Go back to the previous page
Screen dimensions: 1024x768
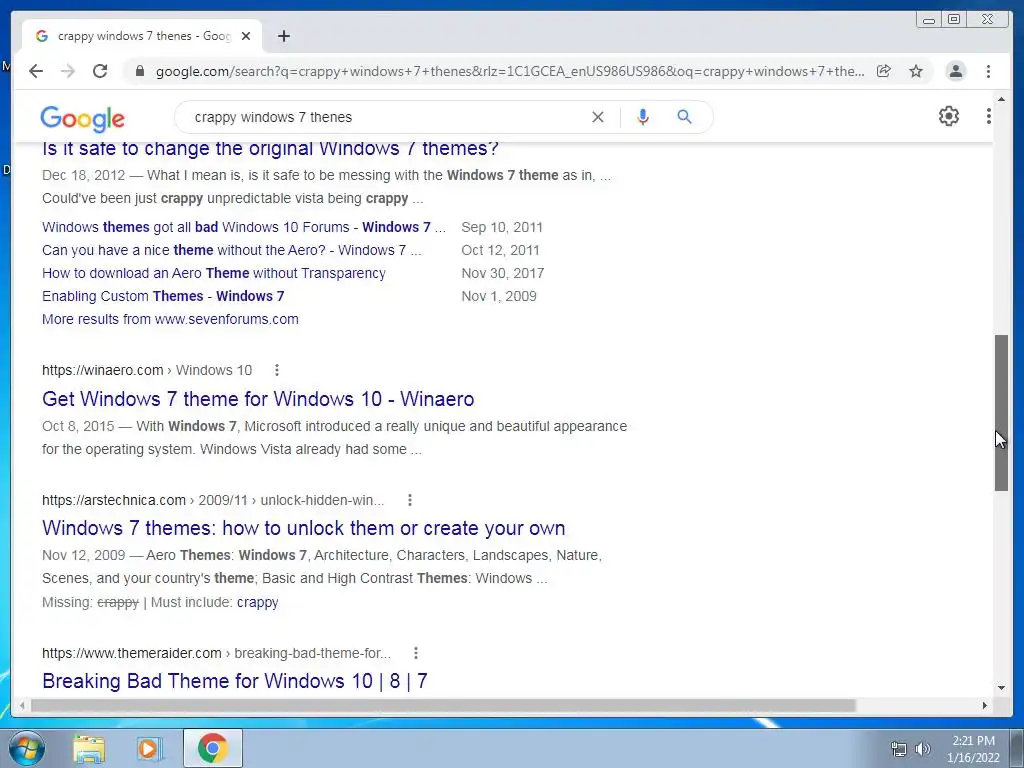36,71
